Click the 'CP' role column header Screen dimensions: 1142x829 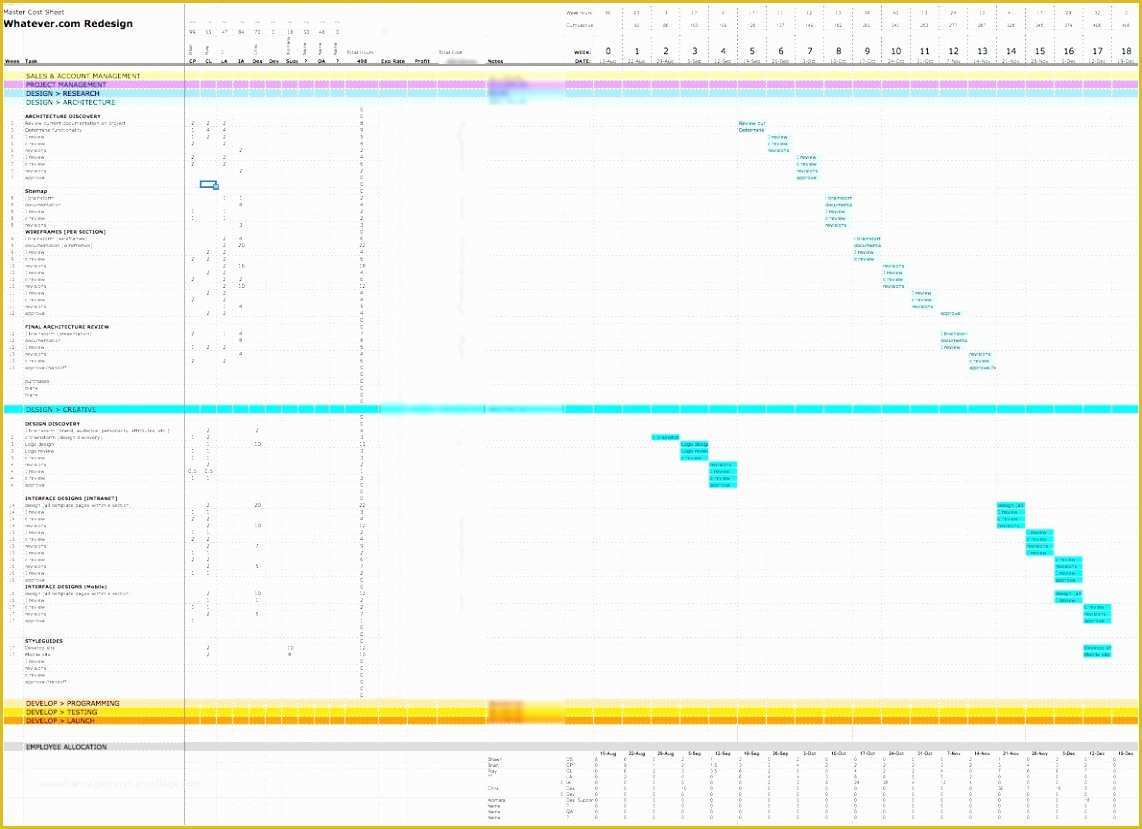point(192,61)
